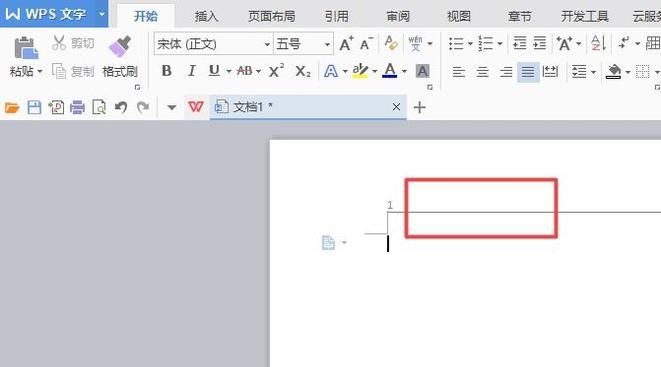
Task: Add new document tab with plus
Action: [x=419, y=107]
